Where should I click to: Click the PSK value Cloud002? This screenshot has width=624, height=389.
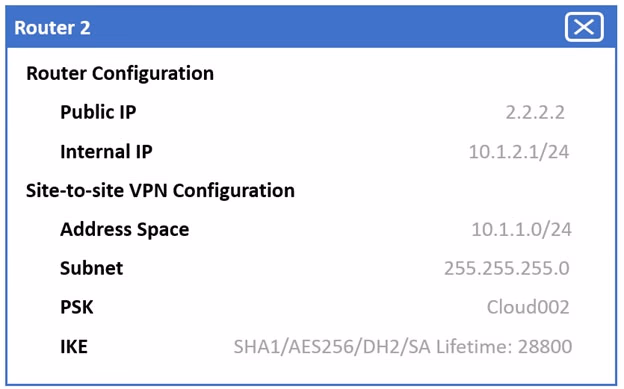pyautogui.click(x=528, y=307)
